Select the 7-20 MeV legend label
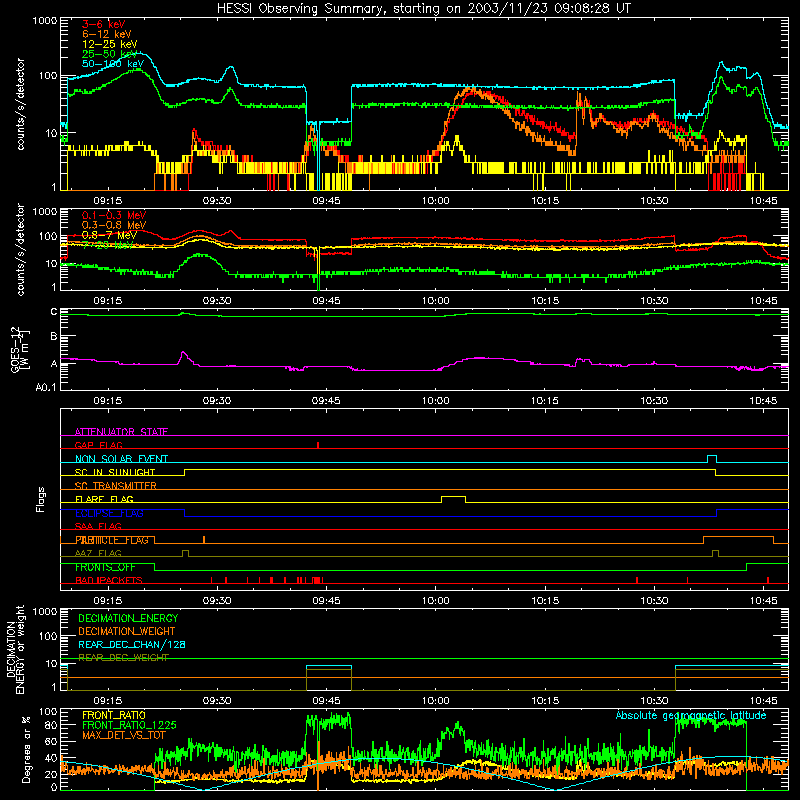 [x=107, y=245]
